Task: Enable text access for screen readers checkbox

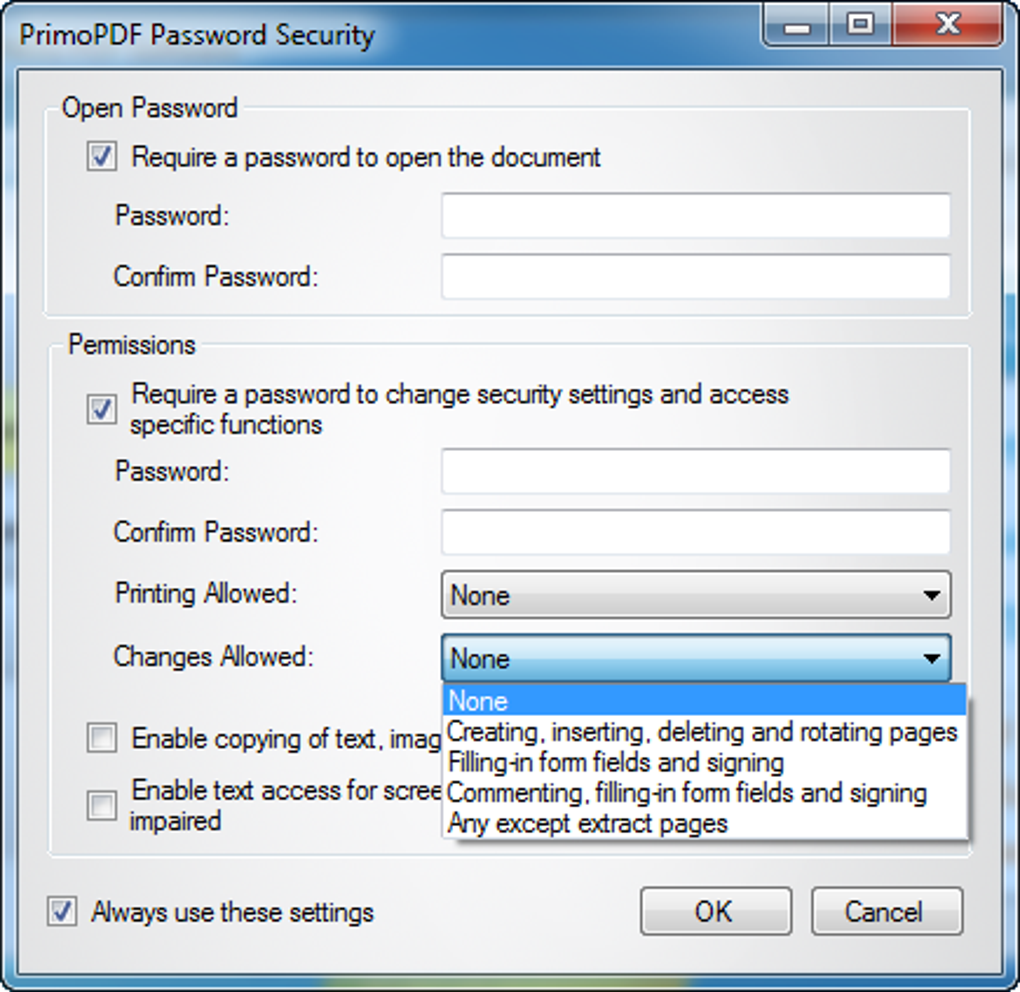Action: point(101,805)
